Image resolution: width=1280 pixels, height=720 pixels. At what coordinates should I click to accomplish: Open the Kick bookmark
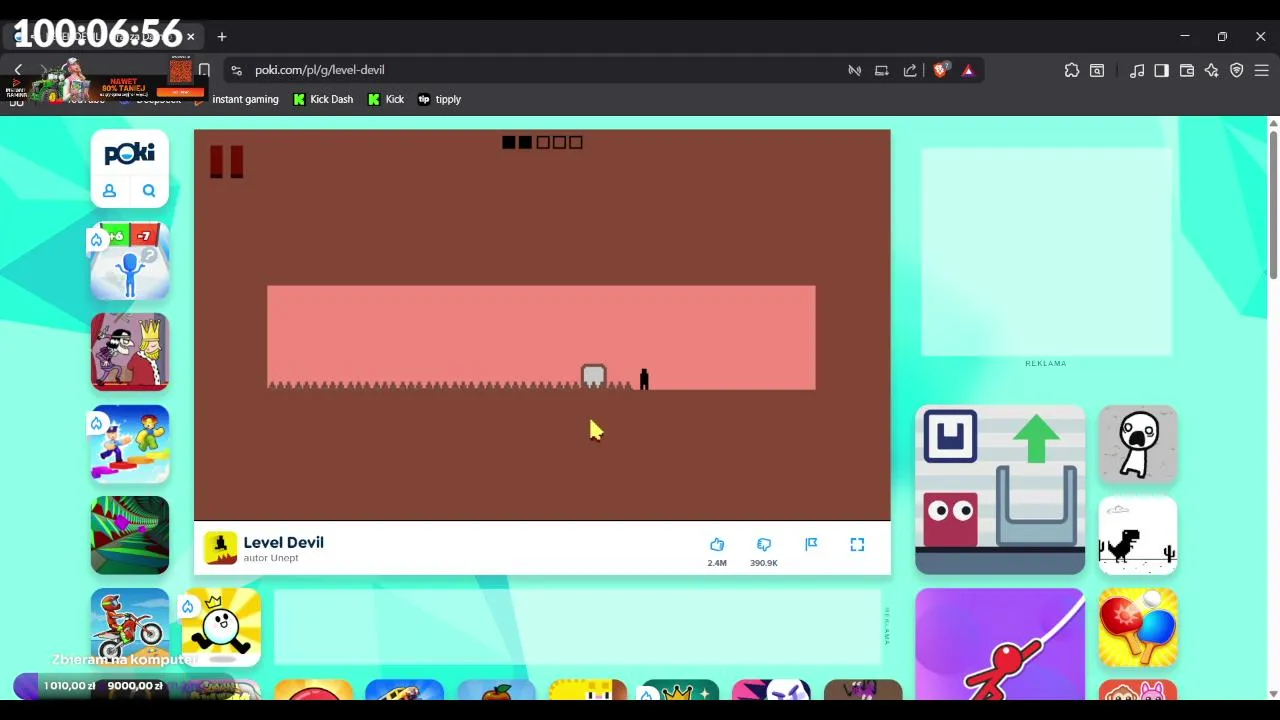386,99
